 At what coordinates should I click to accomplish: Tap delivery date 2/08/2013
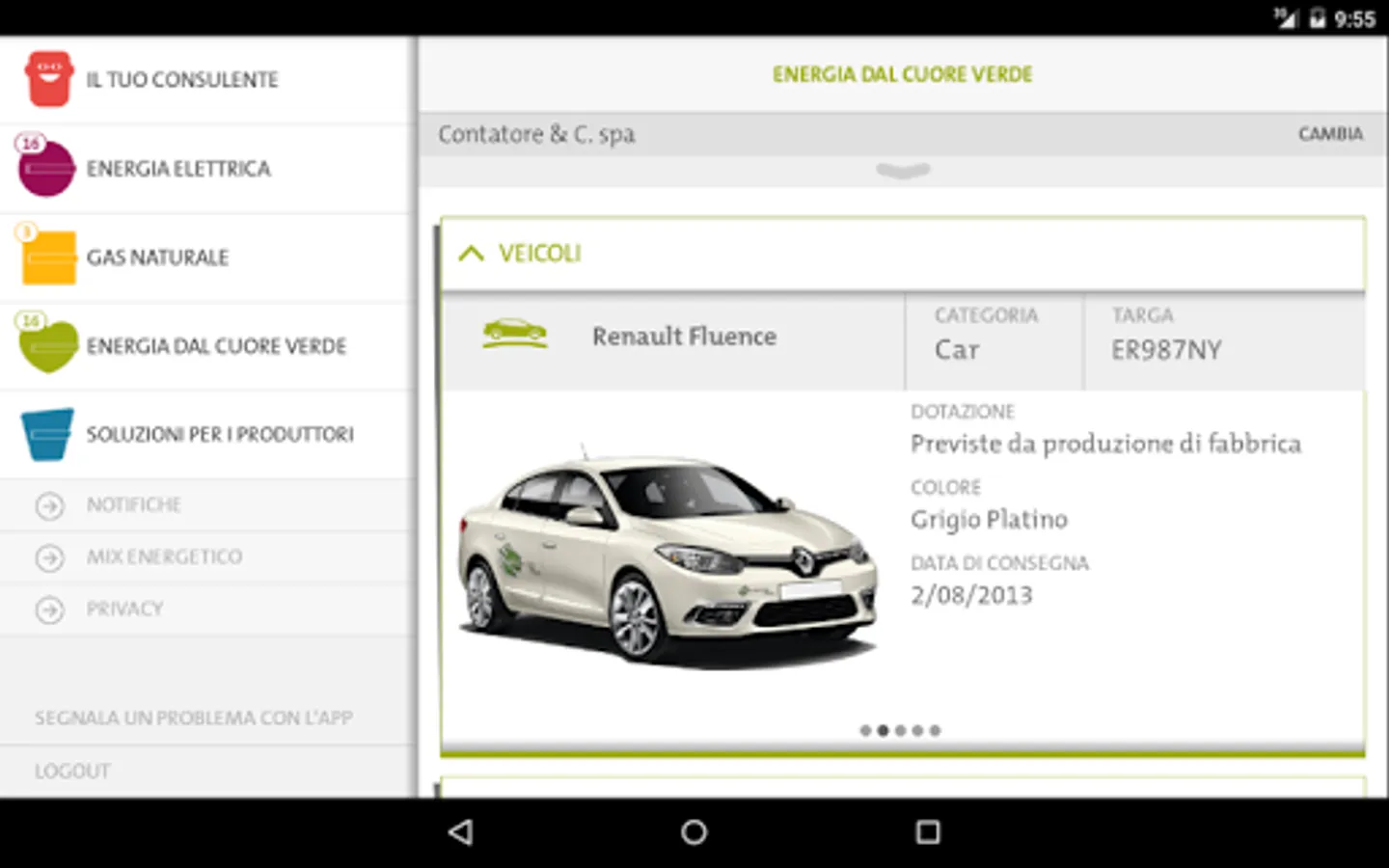[x=971, y=595]
